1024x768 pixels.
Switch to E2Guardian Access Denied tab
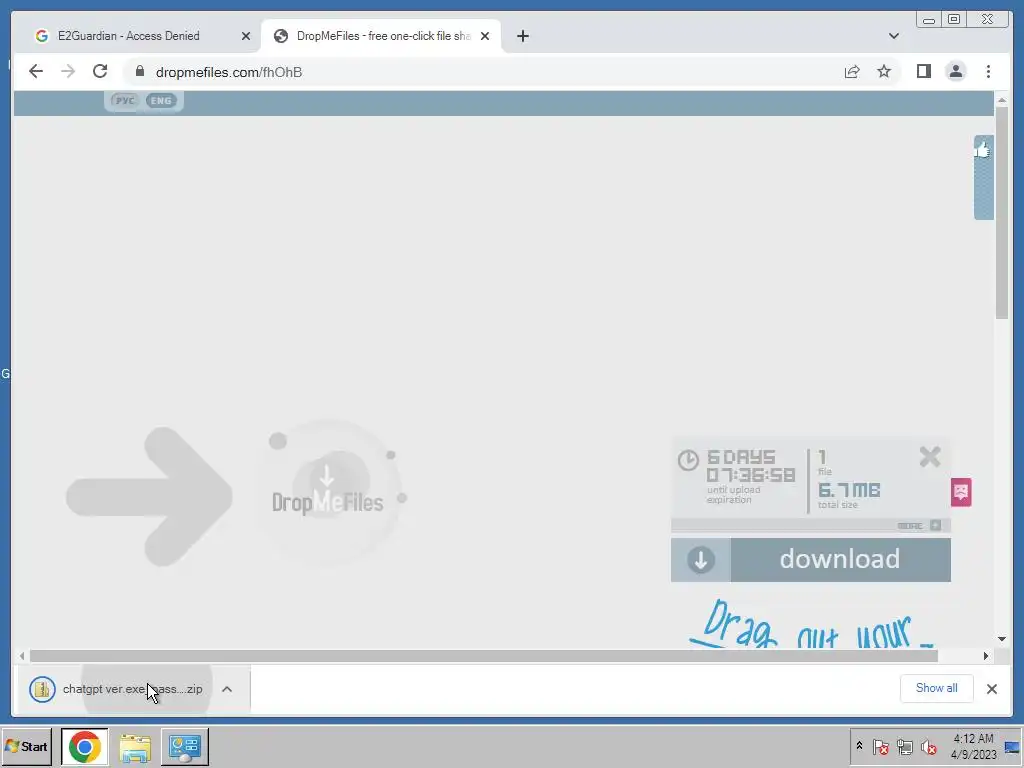[x=129, y=36]
